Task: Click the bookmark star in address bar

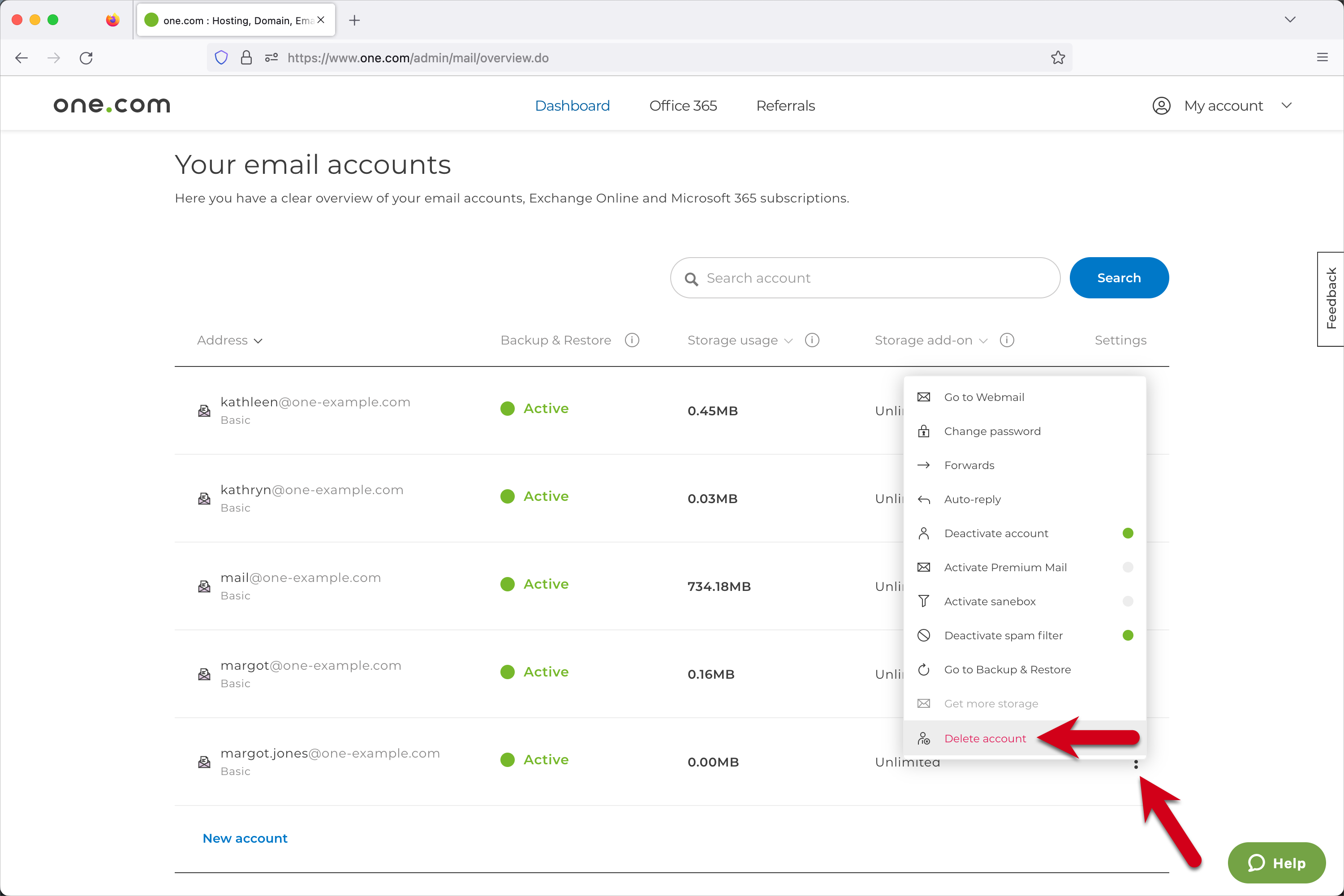Action: click(1058, 58)
